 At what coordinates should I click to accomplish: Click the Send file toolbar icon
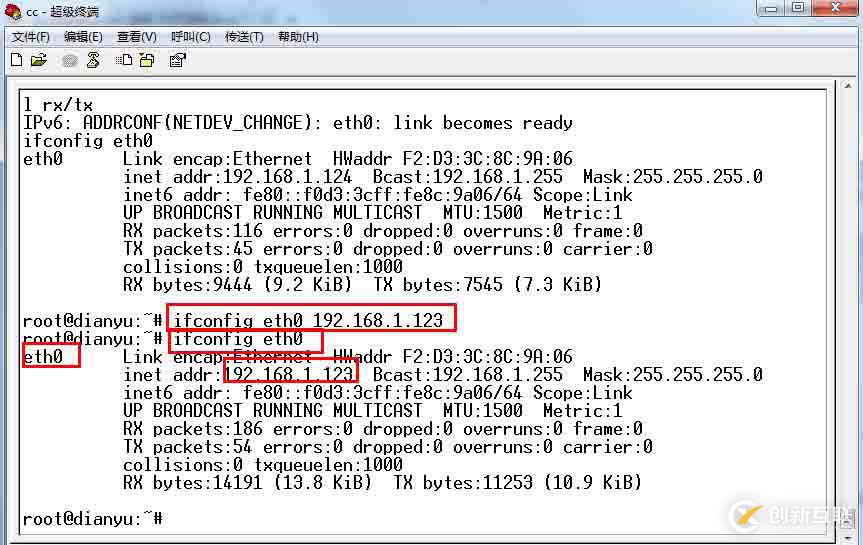pos(124,60)
